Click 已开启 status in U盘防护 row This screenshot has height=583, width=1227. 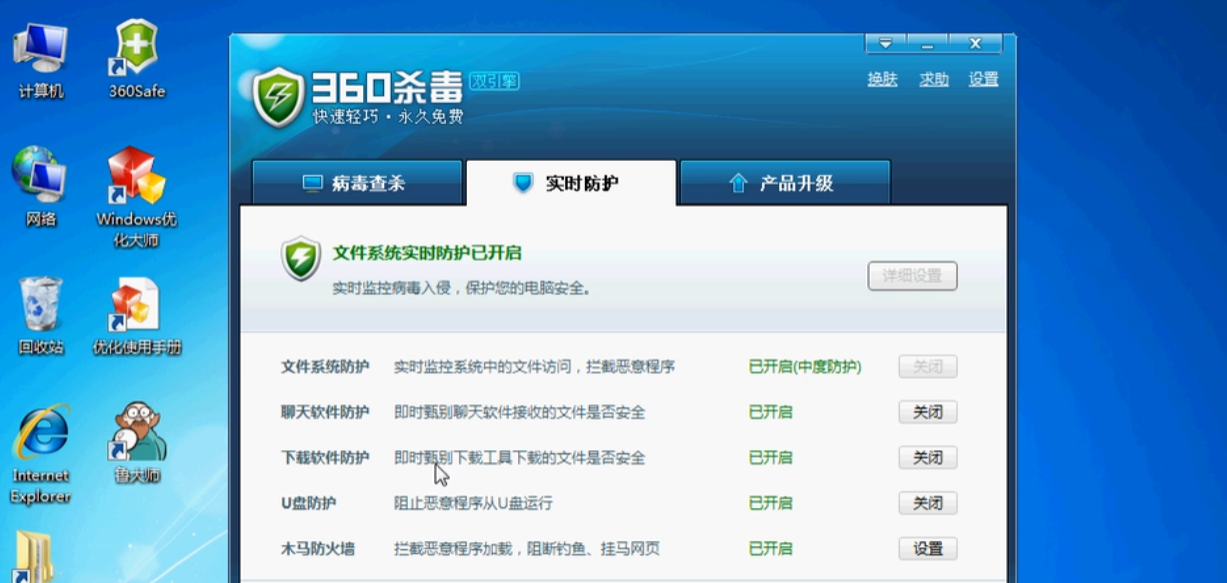[770, 503]
